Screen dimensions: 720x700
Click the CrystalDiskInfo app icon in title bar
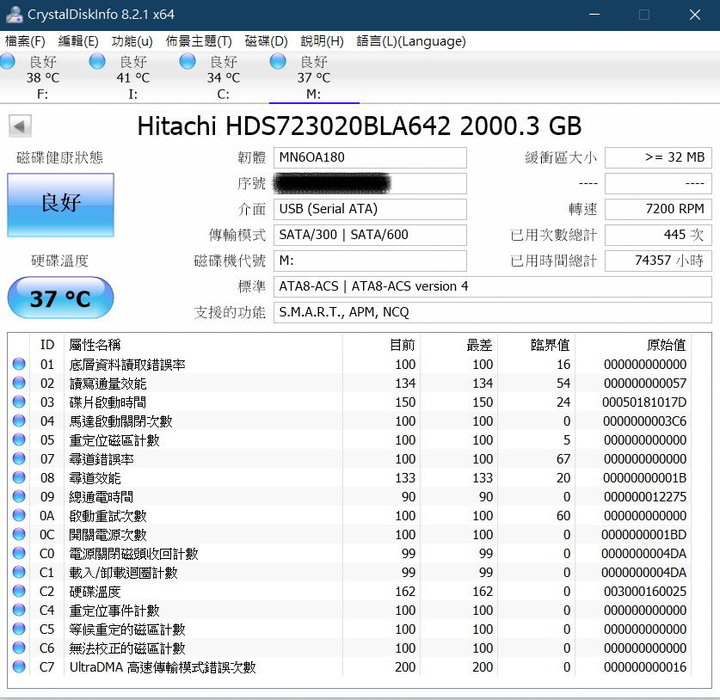(x=14, y=14)
